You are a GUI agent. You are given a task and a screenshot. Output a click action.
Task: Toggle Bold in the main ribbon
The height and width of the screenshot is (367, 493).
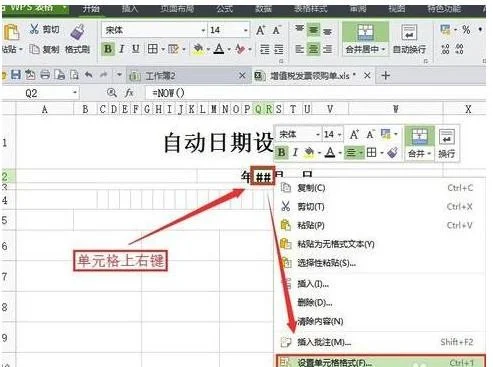point(108,49)
